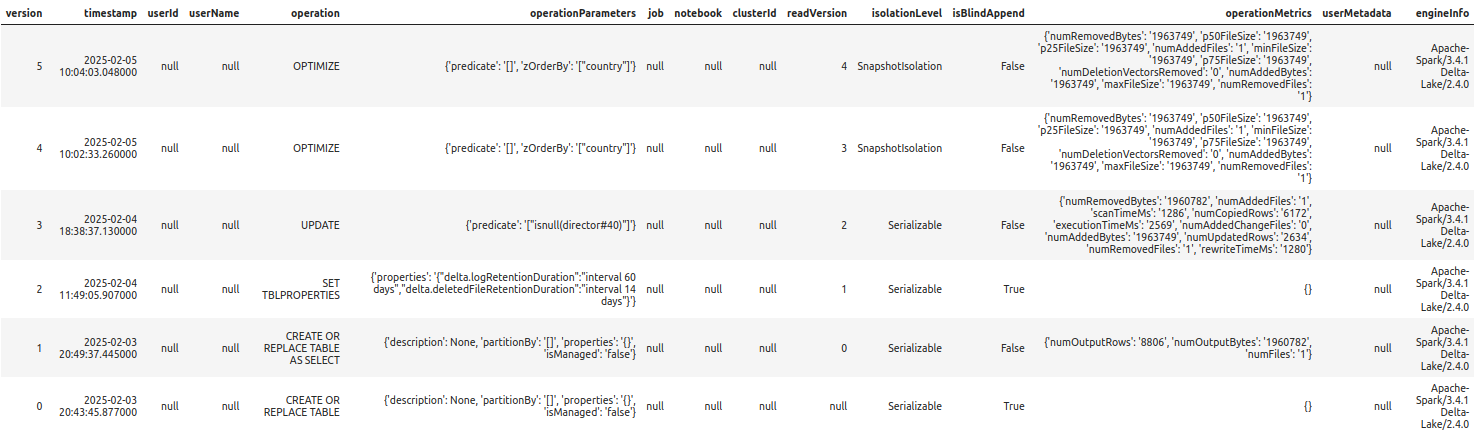Viewport: 1482px width, 440px height.
Task: Click the readVersion column header
Action: pyautogui.click(x=818, y=14)
